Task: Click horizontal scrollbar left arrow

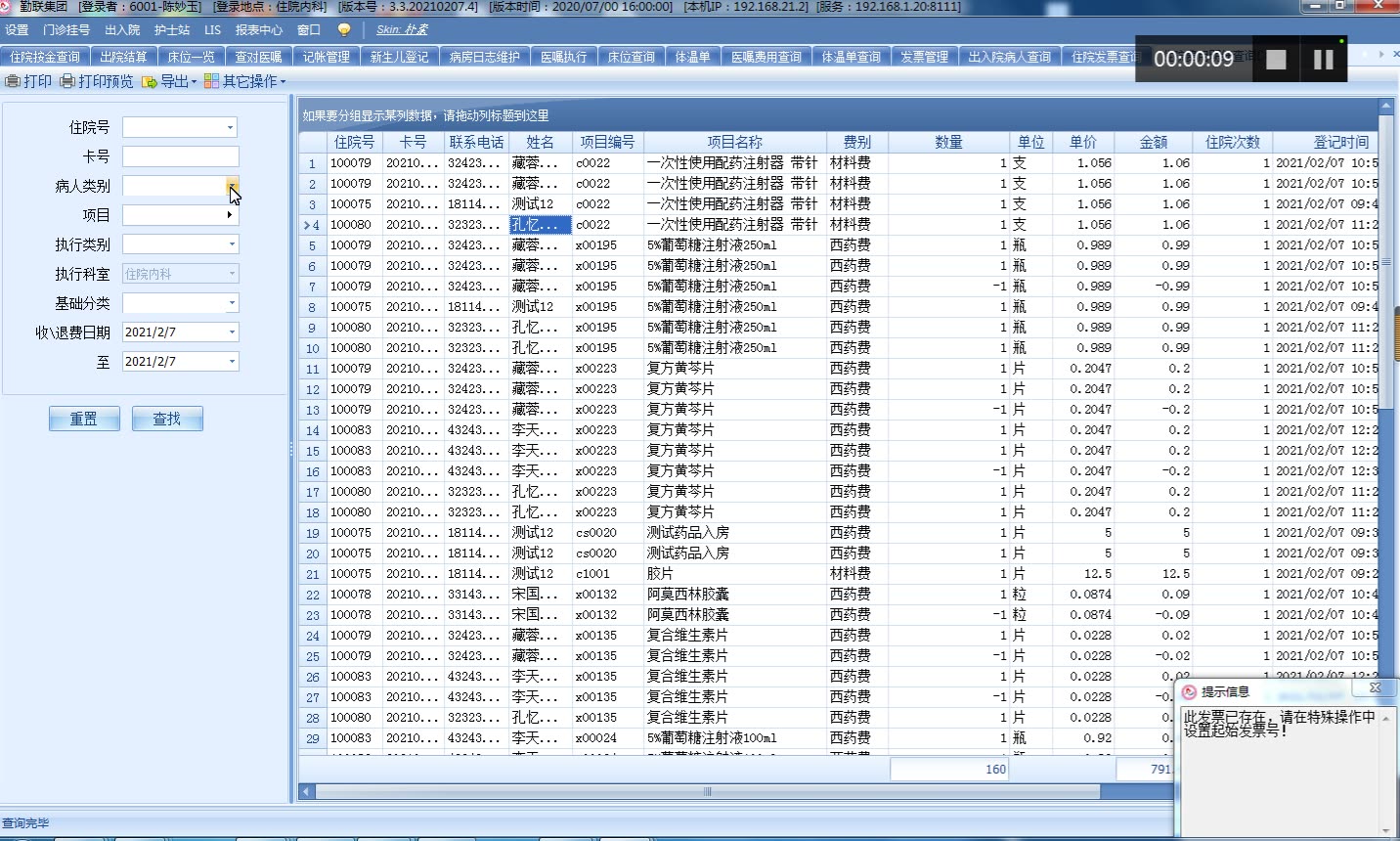Action: (306, 791)
